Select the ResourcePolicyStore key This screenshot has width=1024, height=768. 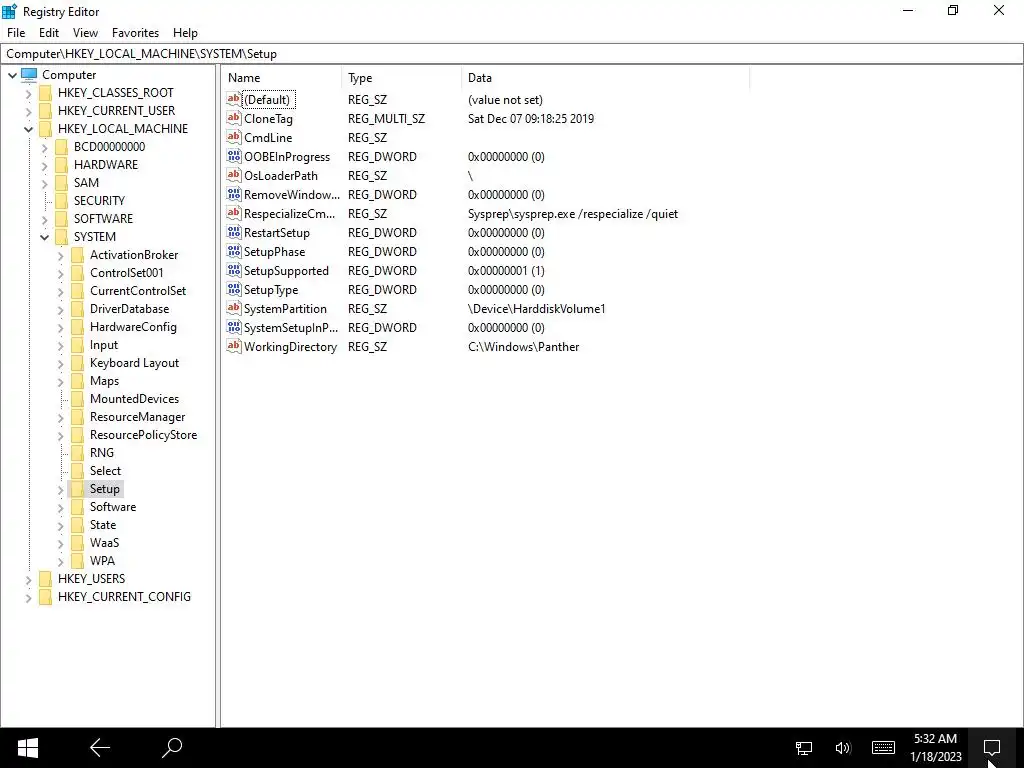click(x=143, y=434)
